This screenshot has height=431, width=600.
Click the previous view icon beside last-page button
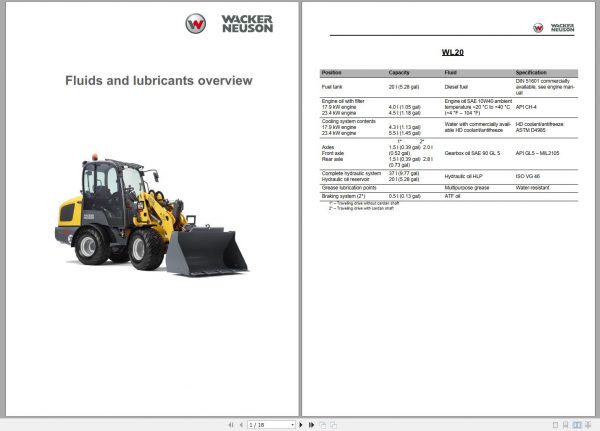323,425
